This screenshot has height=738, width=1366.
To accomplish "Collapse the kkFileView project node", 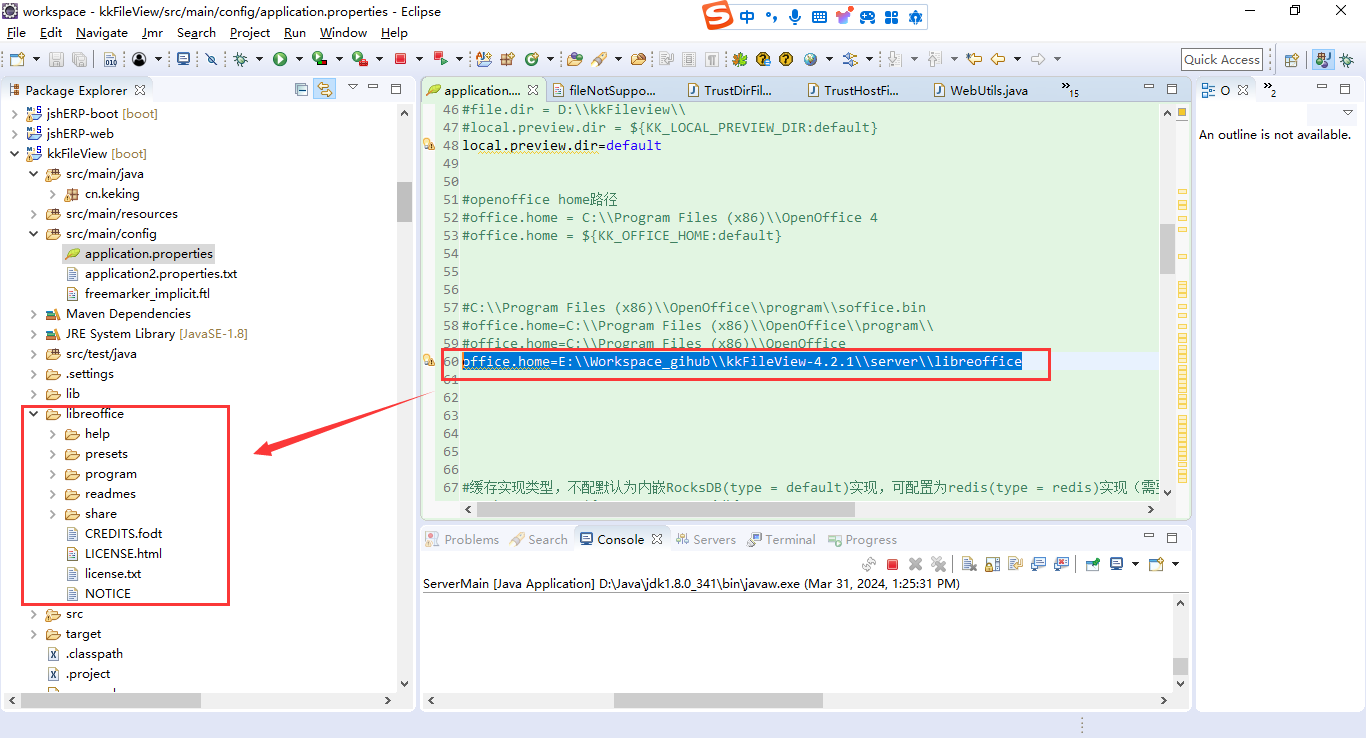I will [x=14, y=154].
